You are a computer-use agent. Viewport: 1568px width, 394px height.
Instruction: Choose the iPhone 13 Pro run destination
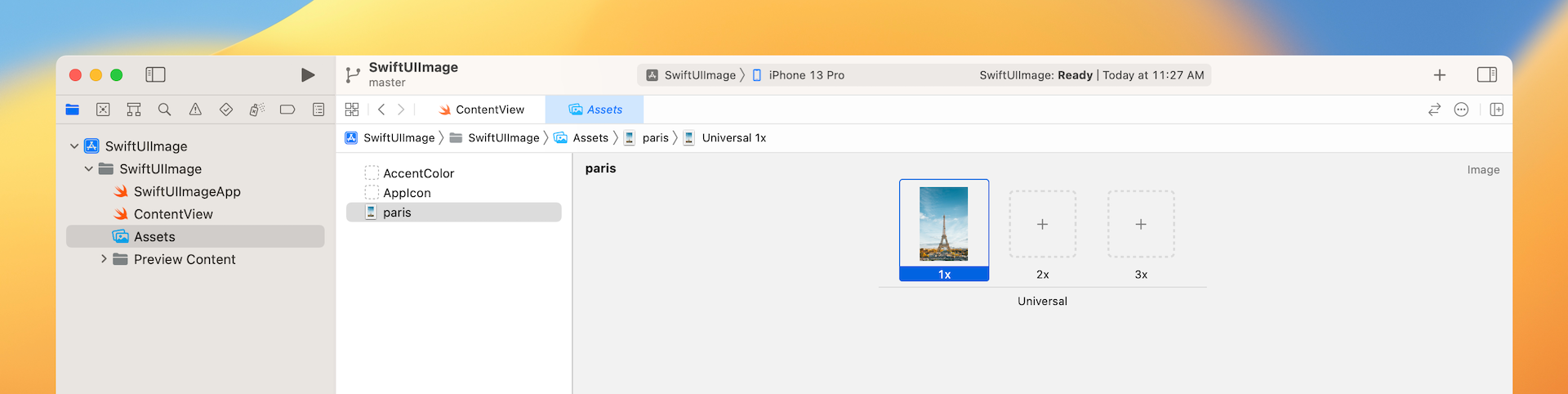pyautogui.click(x=798, y=75)
